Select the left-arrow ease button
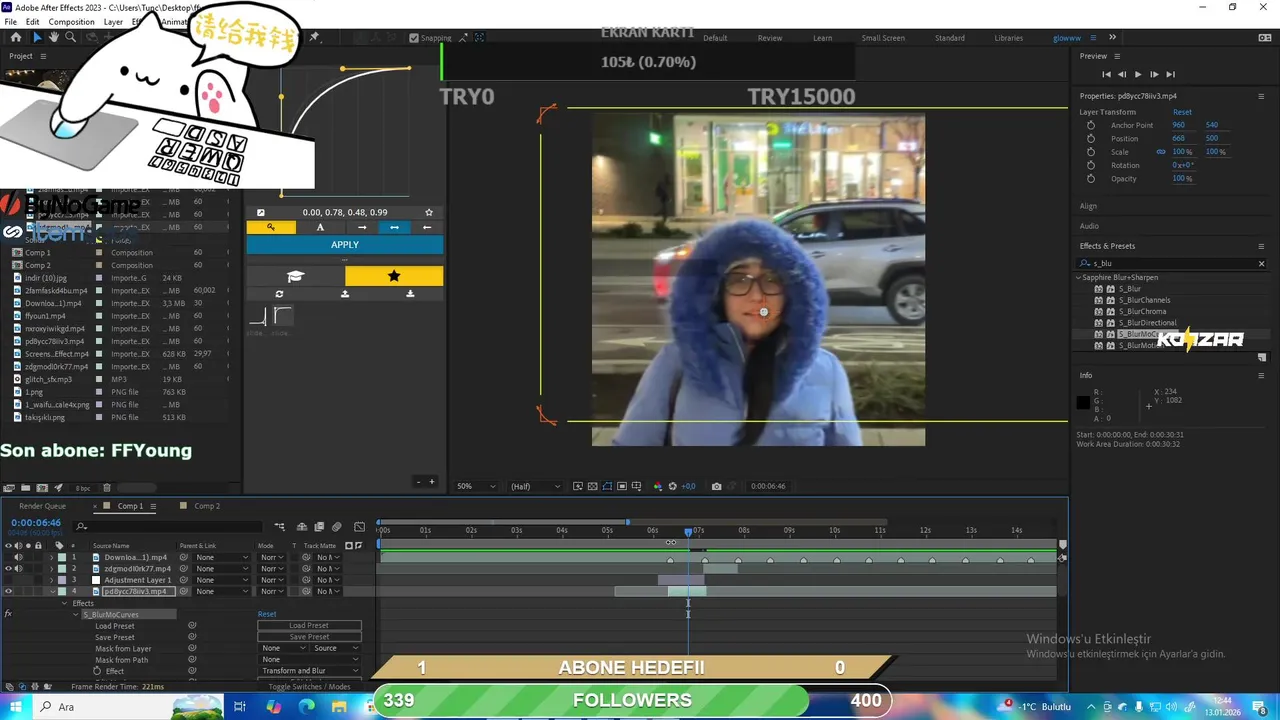Image resolution: width=1280 pixels, height=720 pixels. tap(427, 227)
